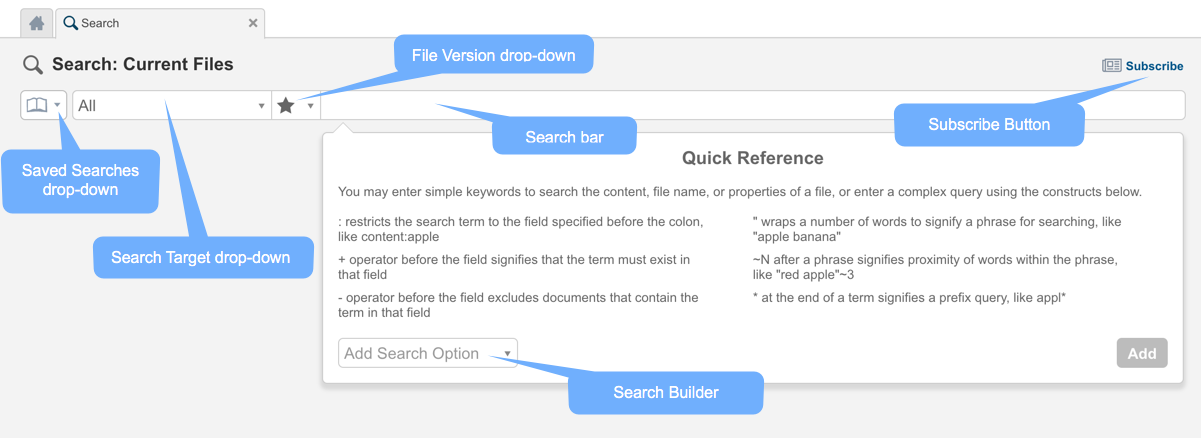The image size is (1201, 438).
Task: Go to the Home tab icon
Action: click(x=36, y=23)
